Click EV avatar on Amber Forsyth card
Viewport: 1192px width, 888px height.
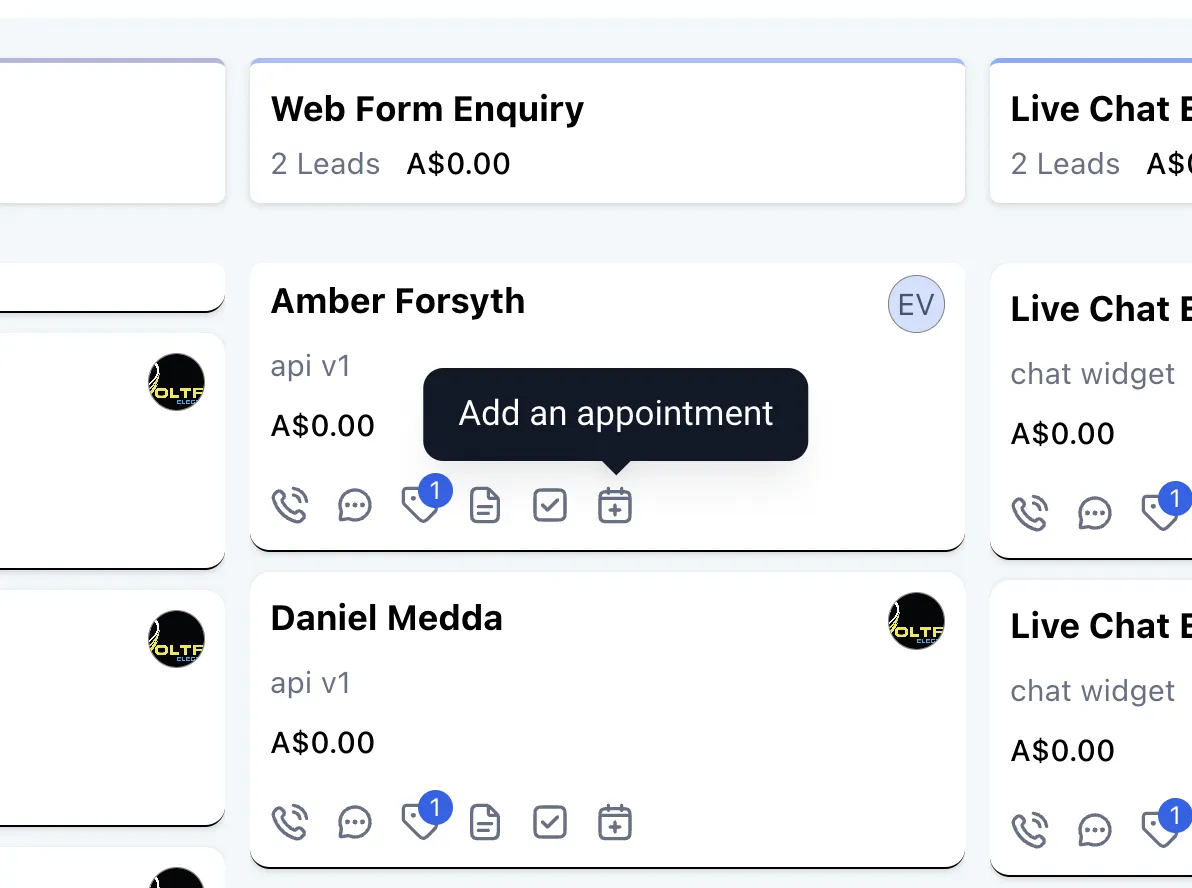click(916, 304)
